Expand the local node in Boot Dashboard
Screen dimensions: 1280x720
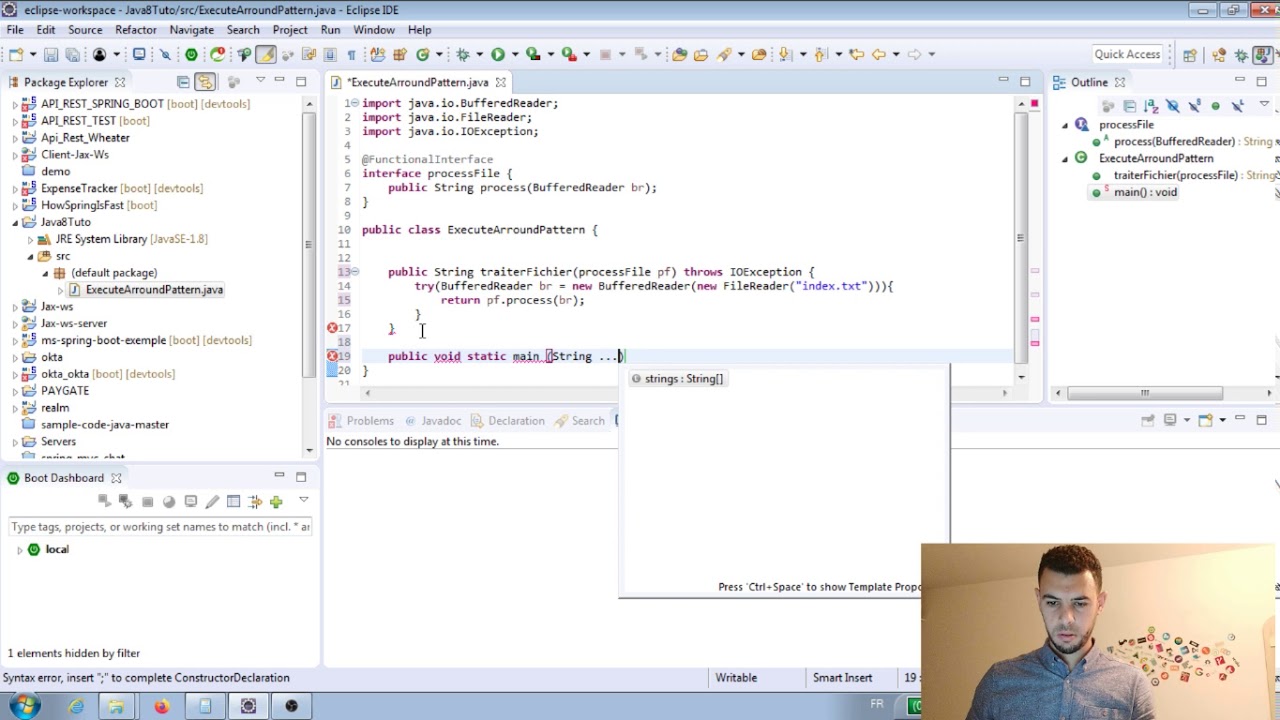click(19, 550)
